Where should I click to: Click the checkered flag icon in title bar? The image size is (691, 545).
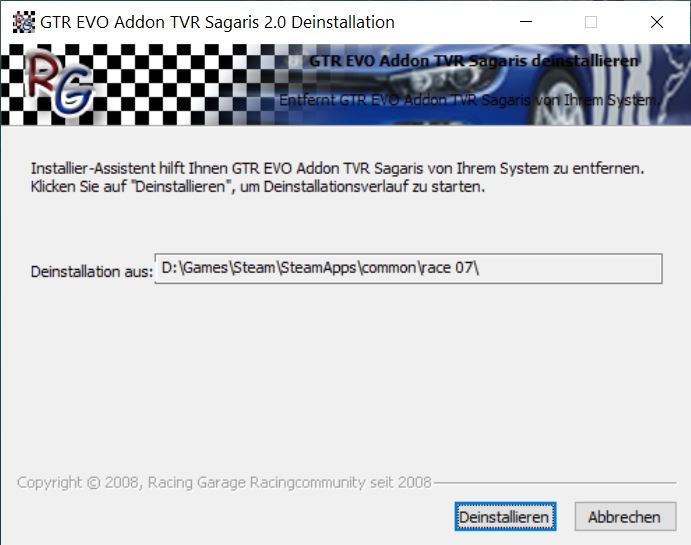[21, 21]
